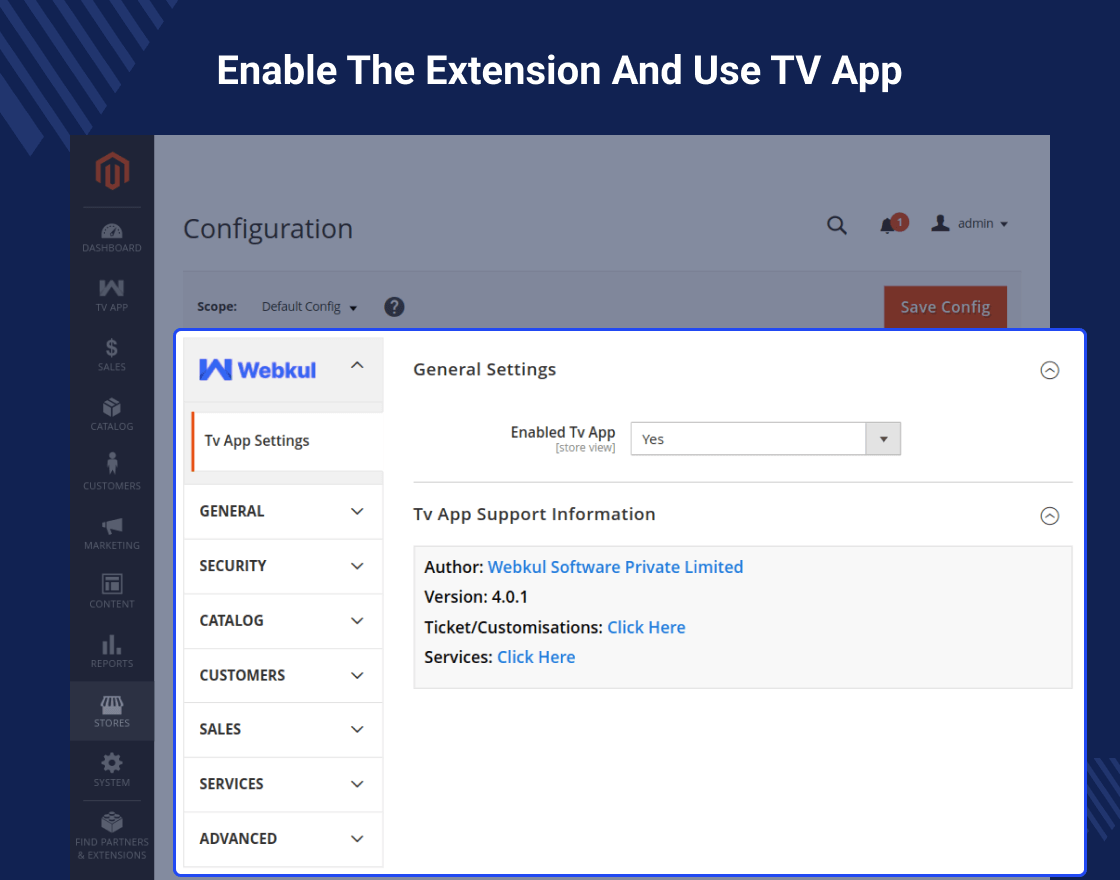Image resolution: width=1120 pixels, height=880 pixels.
Task: Expand the CUSTOMERS config group
Action: pos(283,675)
